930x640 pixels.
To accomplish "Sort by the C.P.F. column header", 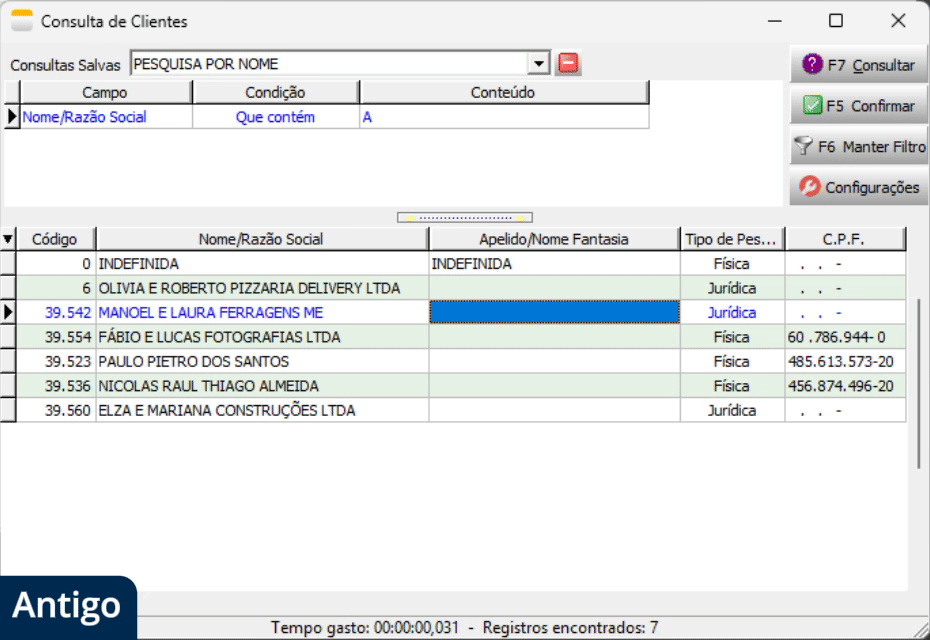I will pos(844,239).
